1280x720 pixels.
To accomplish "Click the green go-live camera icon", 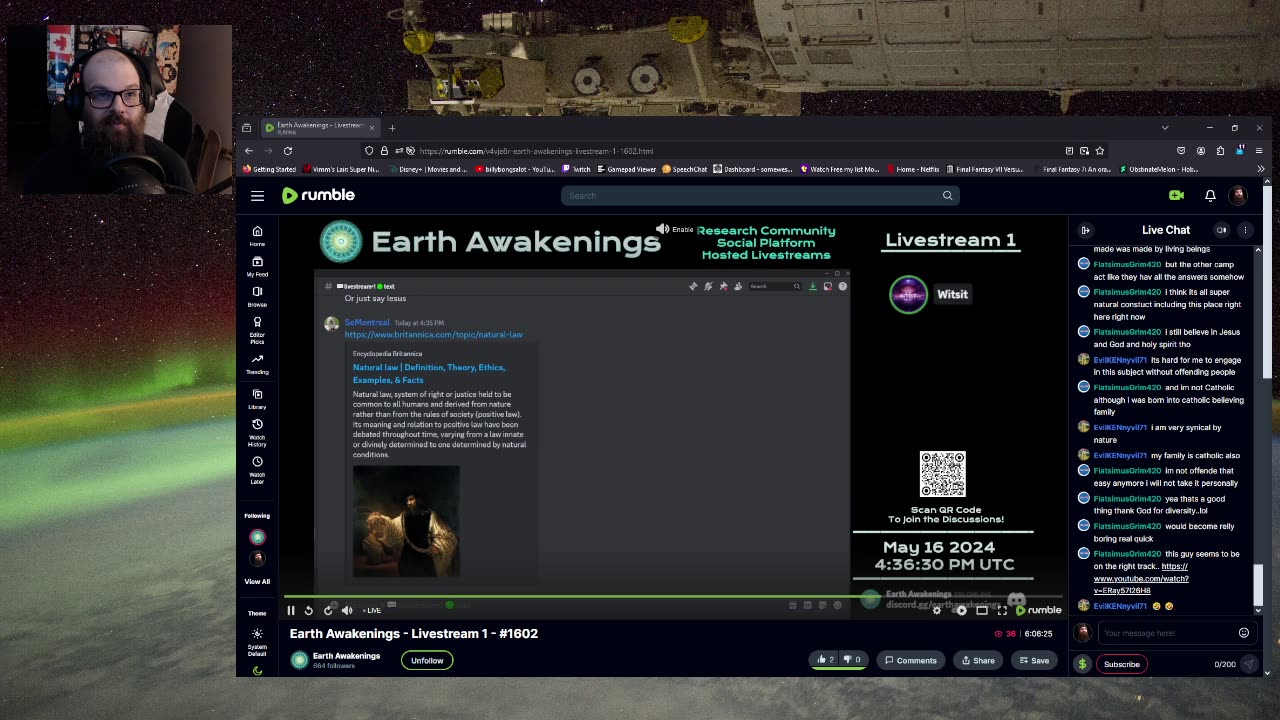I will point(1176,195).
